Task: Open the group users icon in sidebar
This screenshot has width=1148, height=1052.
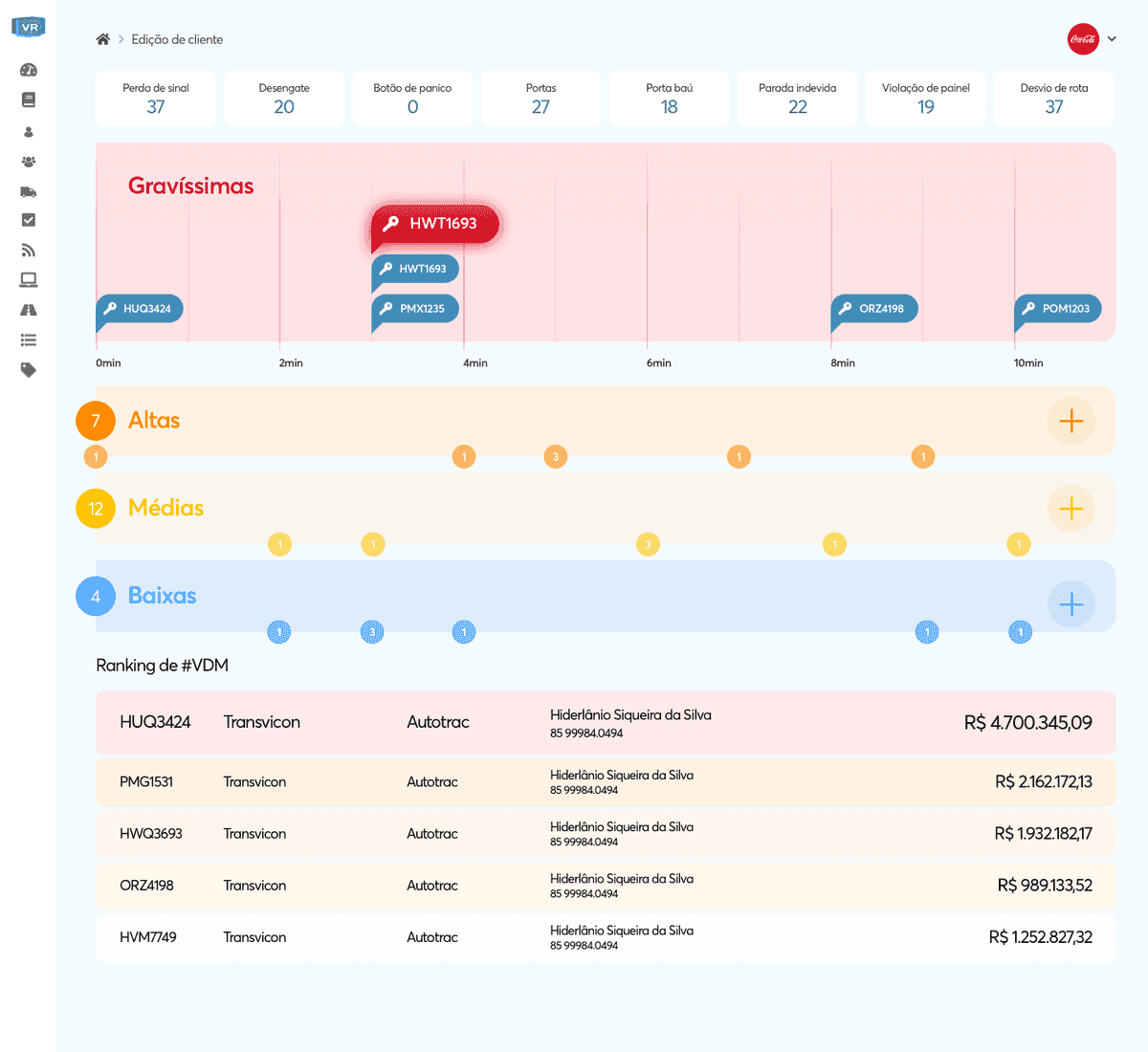Action: tap(29, 162)
